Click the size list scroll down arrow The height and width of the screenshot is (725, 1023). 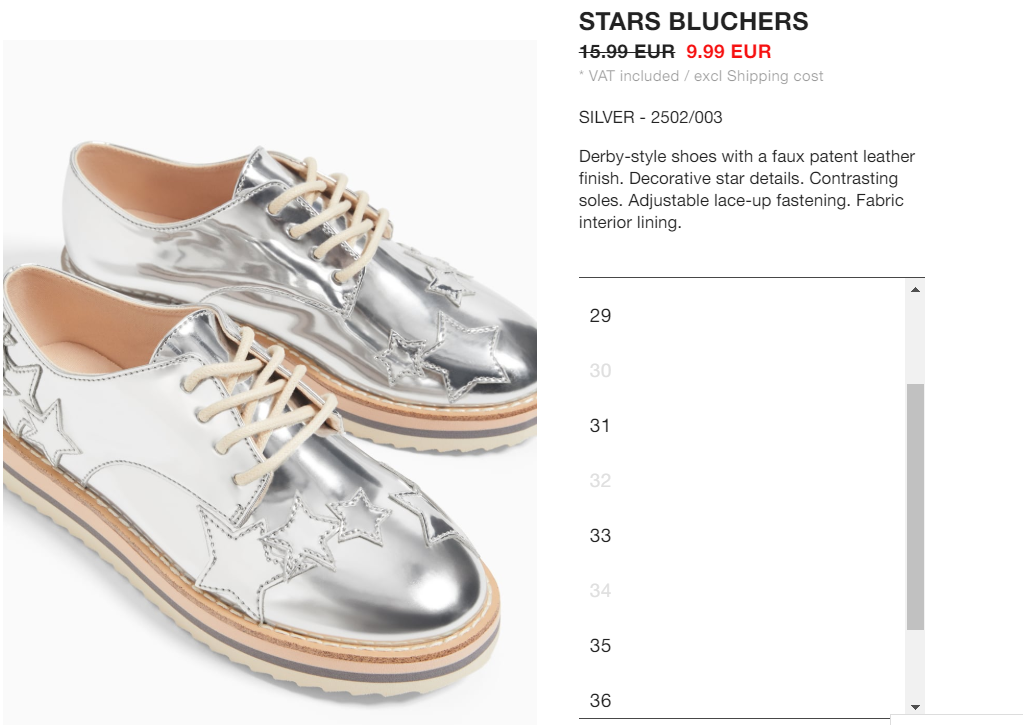tap(915, 707)
